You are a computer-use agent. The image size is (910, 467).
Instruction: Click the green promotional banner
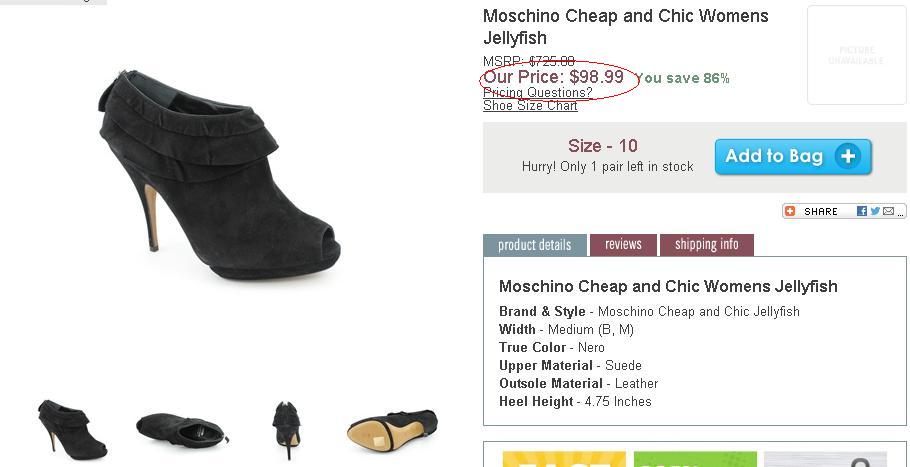694,459
